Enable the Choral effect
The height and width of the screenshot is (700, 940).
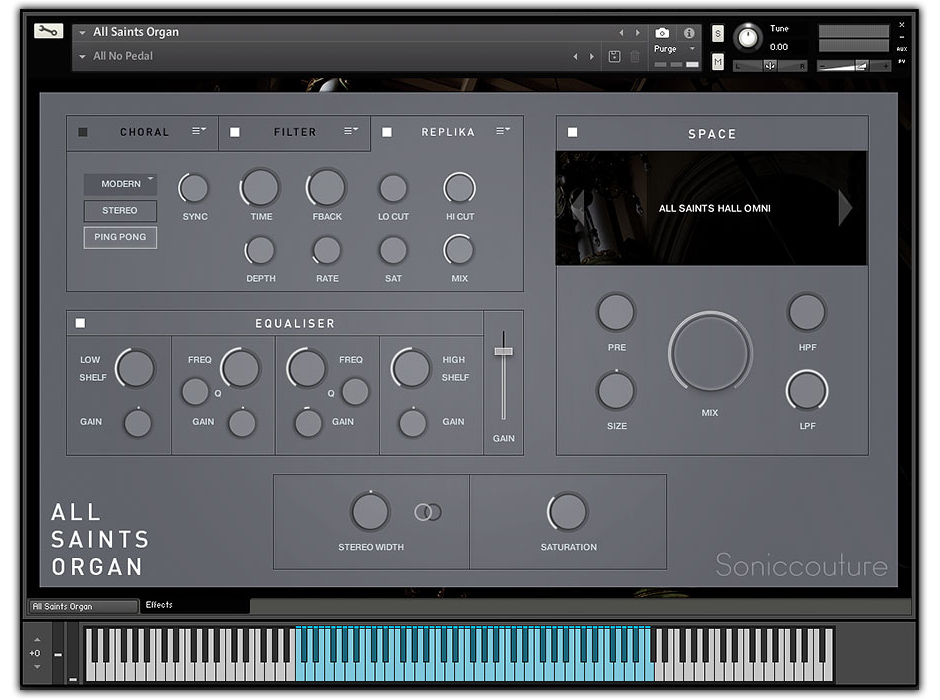83,132
